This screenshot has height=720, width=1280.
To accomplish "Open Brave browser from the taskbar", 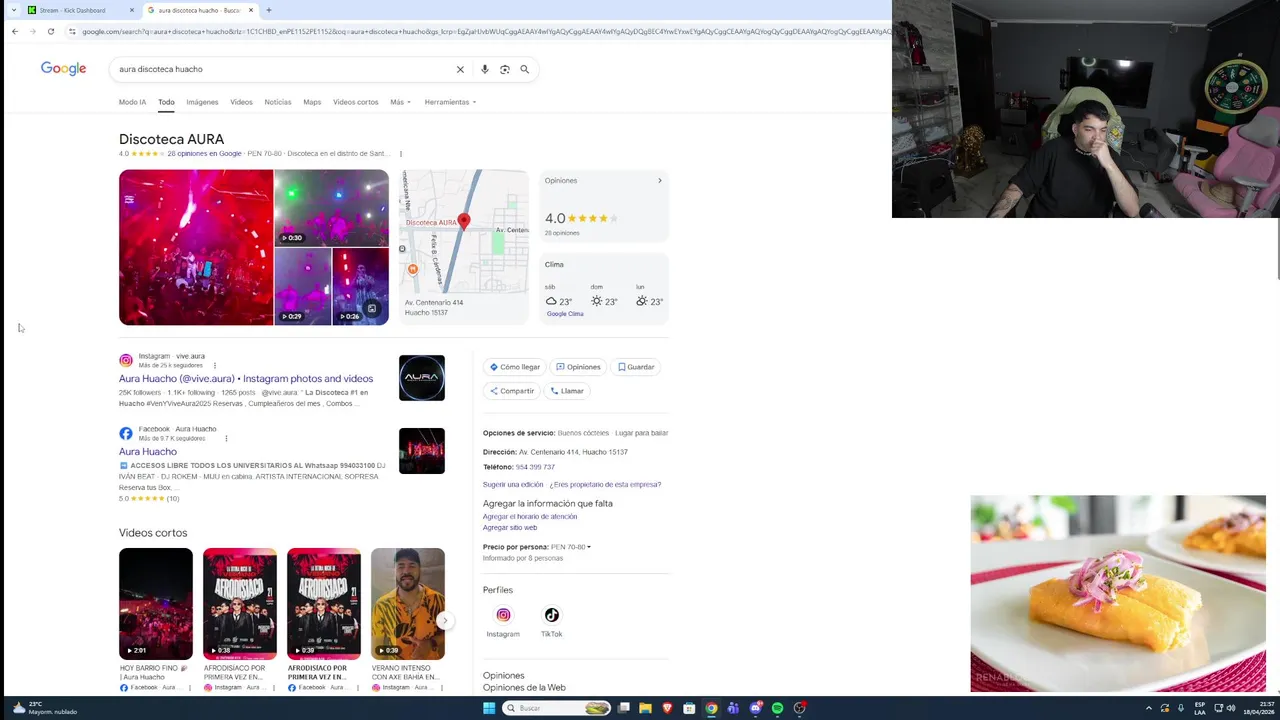I will pyautogui.click(x=667, y=708).
